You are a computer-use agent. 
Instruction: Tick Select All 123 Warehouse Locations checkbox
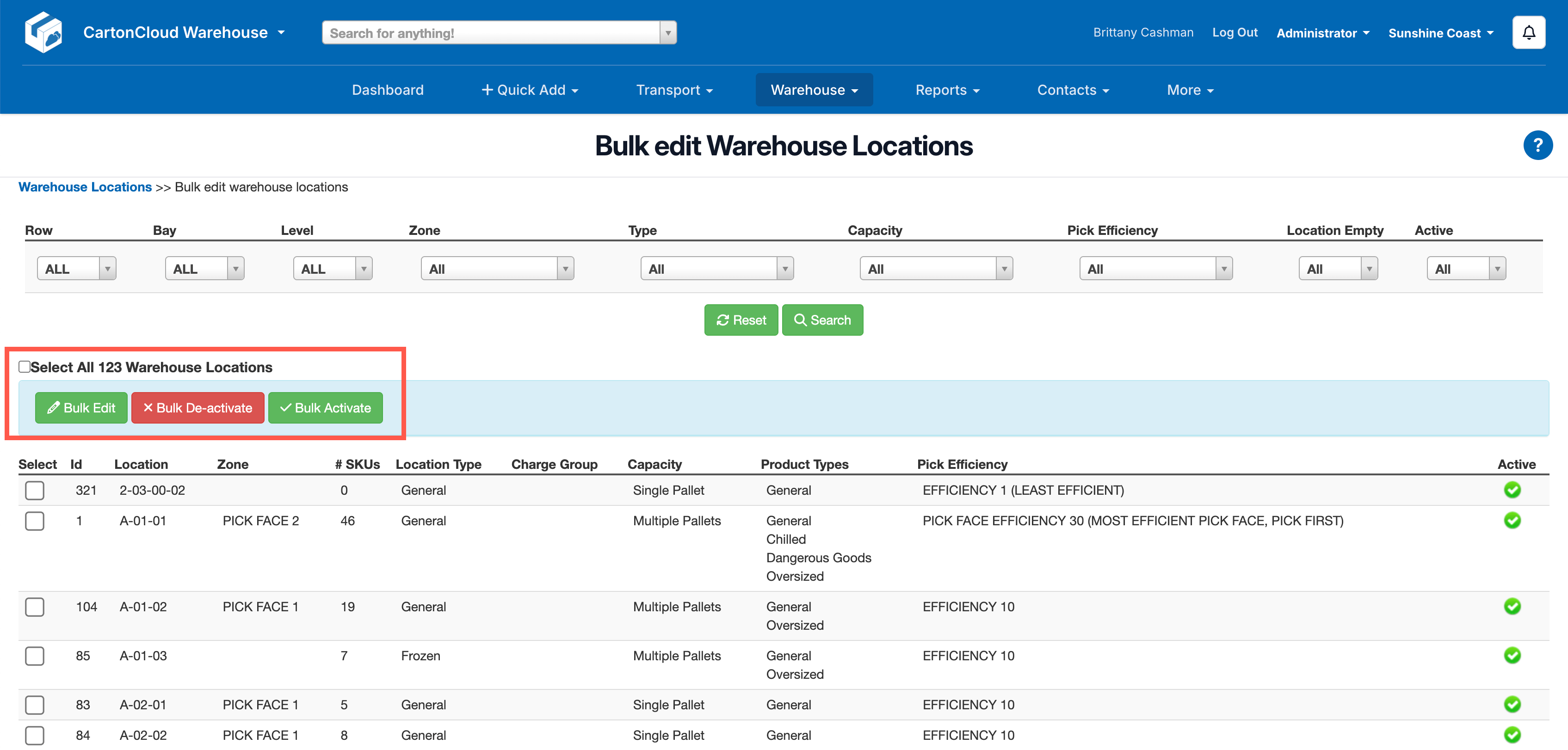[25, 366]
